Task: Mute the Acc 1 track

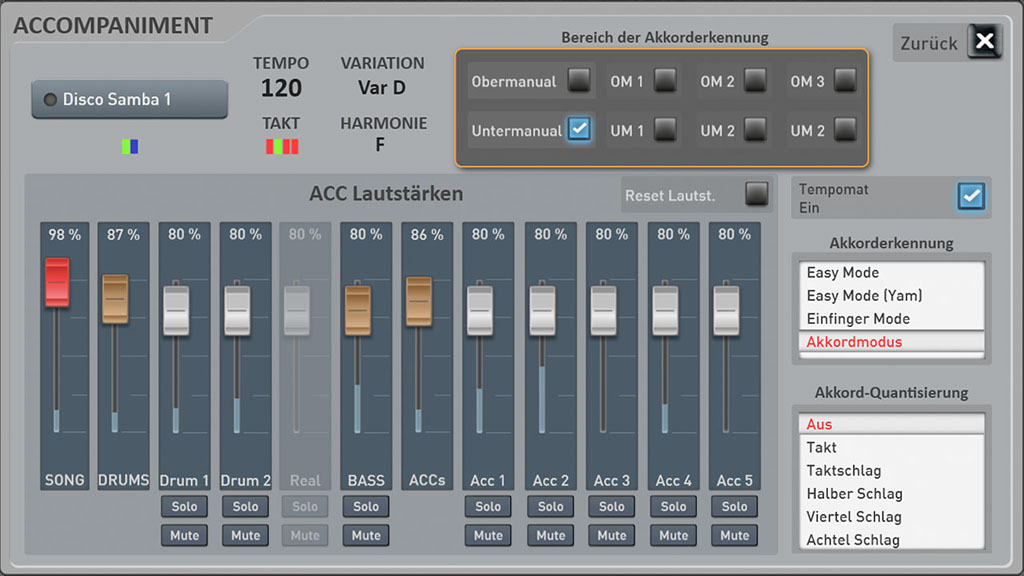Action: pyautogui.click(x=488, y=535)
